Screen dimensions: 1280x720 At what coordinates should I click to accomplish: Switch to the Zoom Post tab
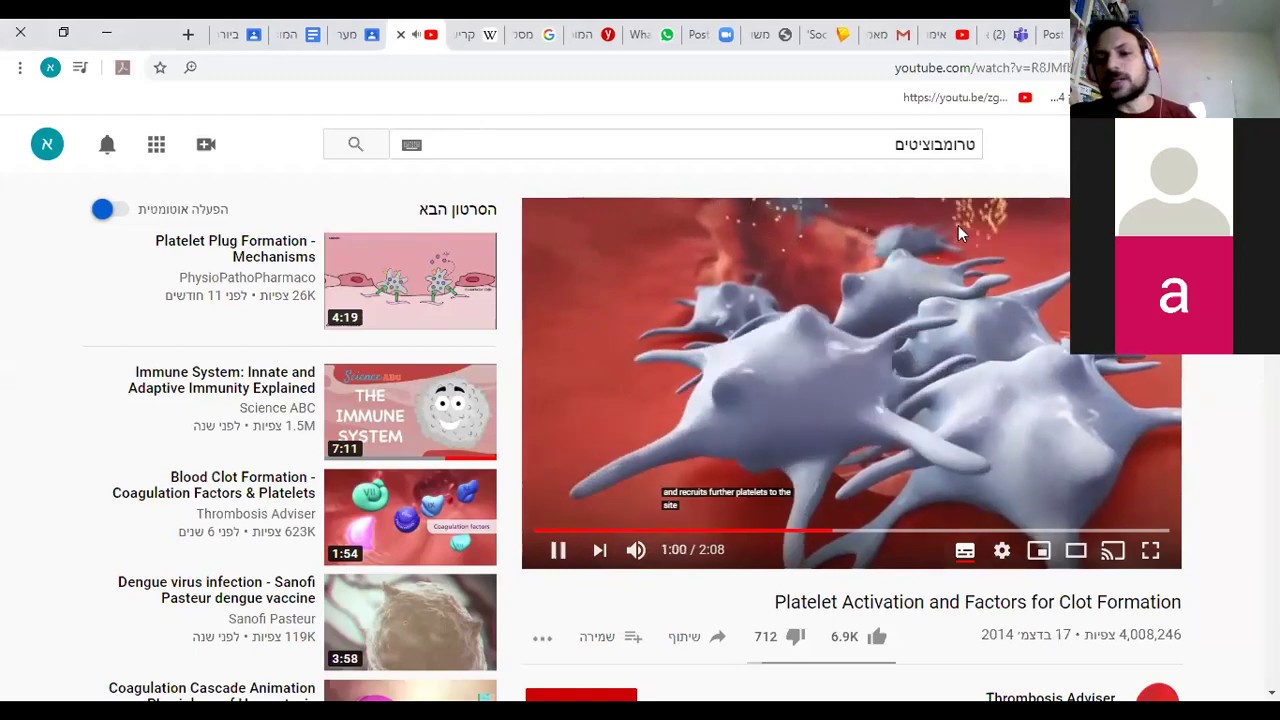[x=711, y=35]
